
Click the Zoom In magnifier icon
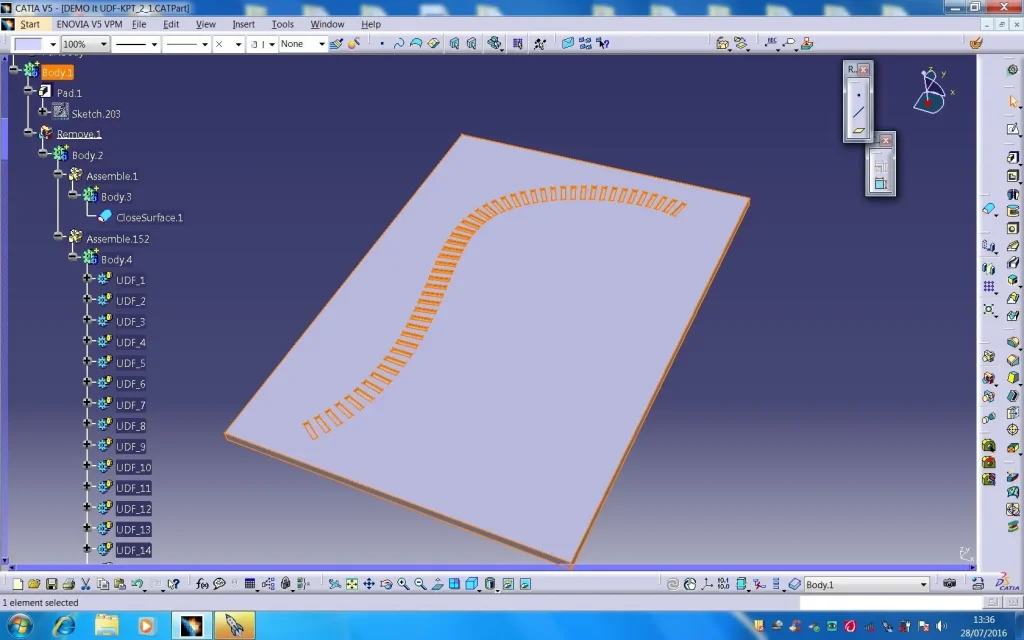coord(403,584)
